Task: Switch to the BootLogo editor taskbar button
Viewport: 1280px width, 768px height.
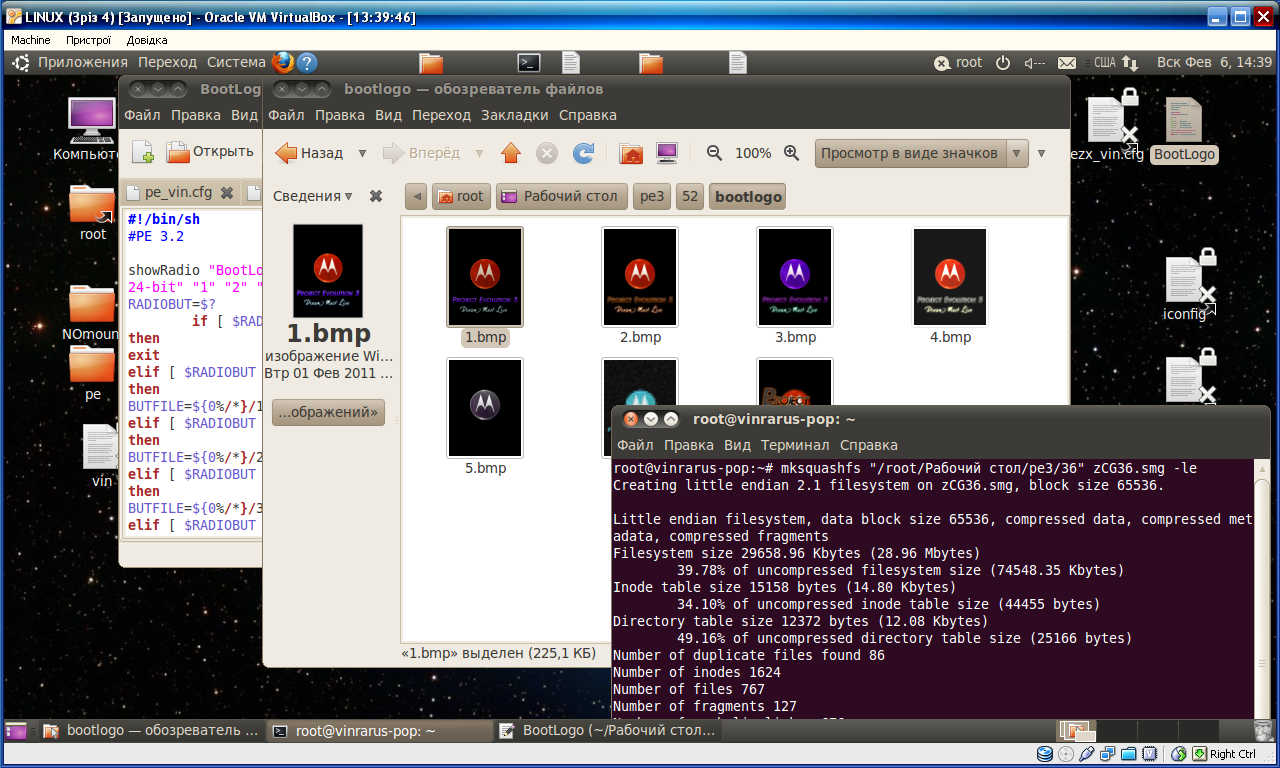Action: (x=607, y=731)
